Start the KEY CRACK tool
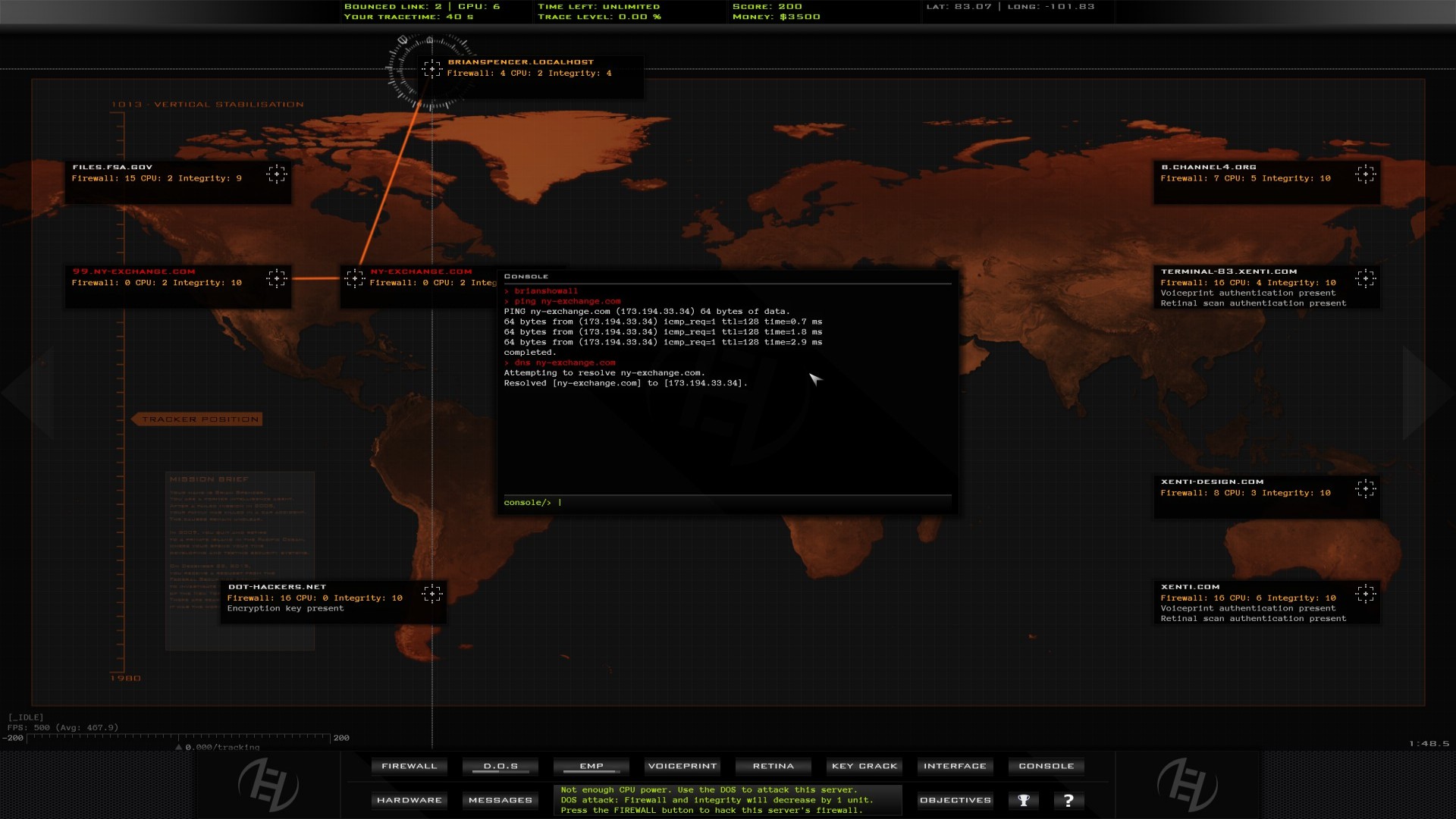Screen dimensions: 1456x819 864,766
